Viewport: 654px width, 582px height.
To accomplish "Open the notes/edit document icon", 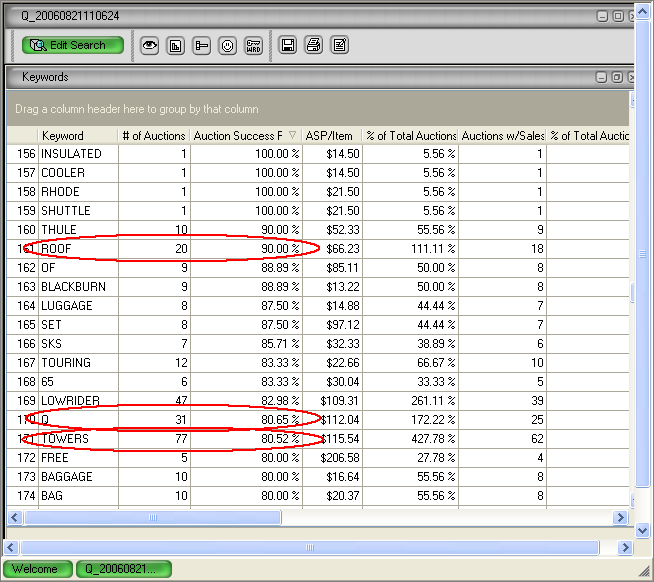I will (340, 45).
